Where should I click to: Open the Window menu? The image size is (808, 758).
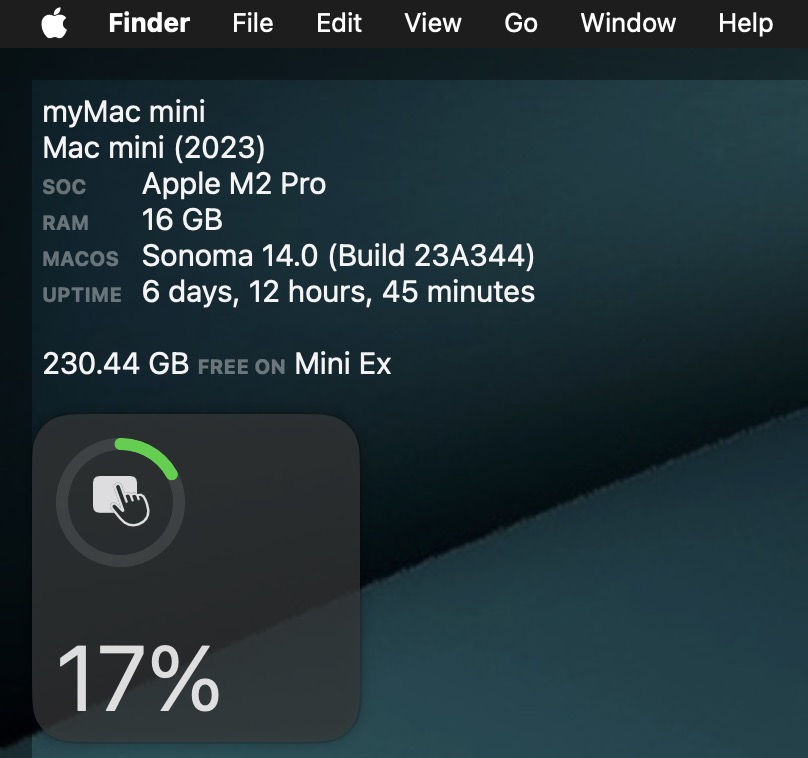[x=628, y=23]
